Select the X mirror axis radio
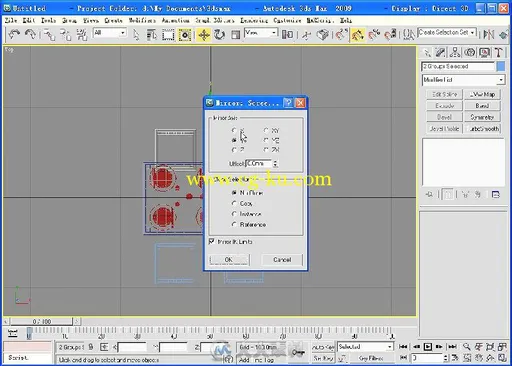The height and width of the screenshot is (366, 512). click(234, 130)
